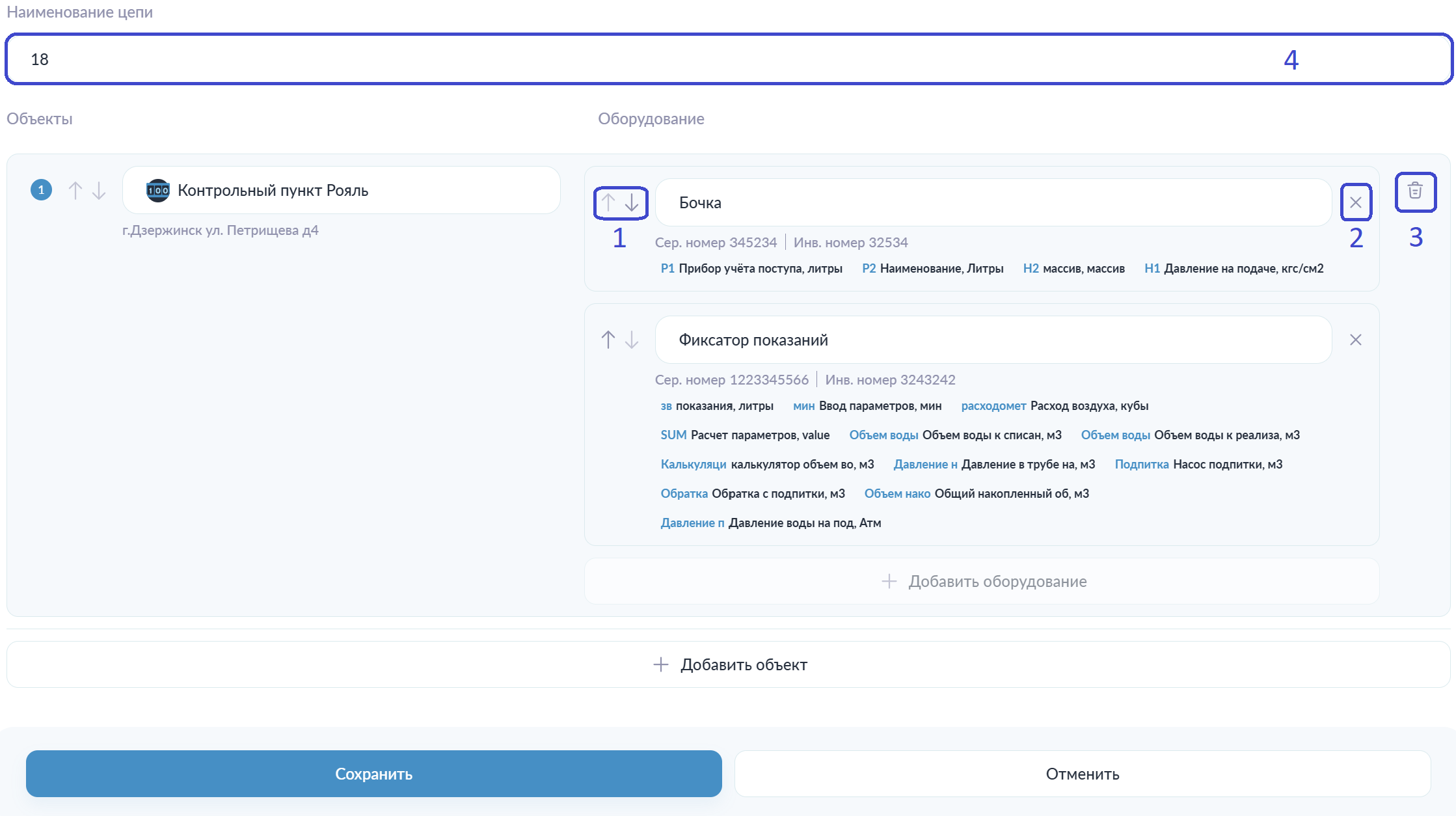The height and width of the screenshot is (816, 1456).
Task: Click Добавить оборудование button
Action: 982,581
